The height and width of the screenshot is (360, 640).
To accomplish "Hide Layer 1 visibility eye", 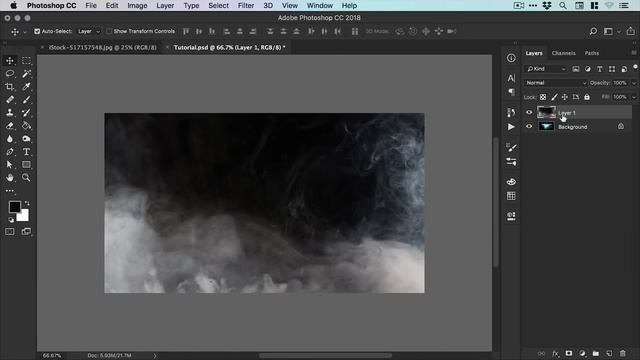I will 529,112.
